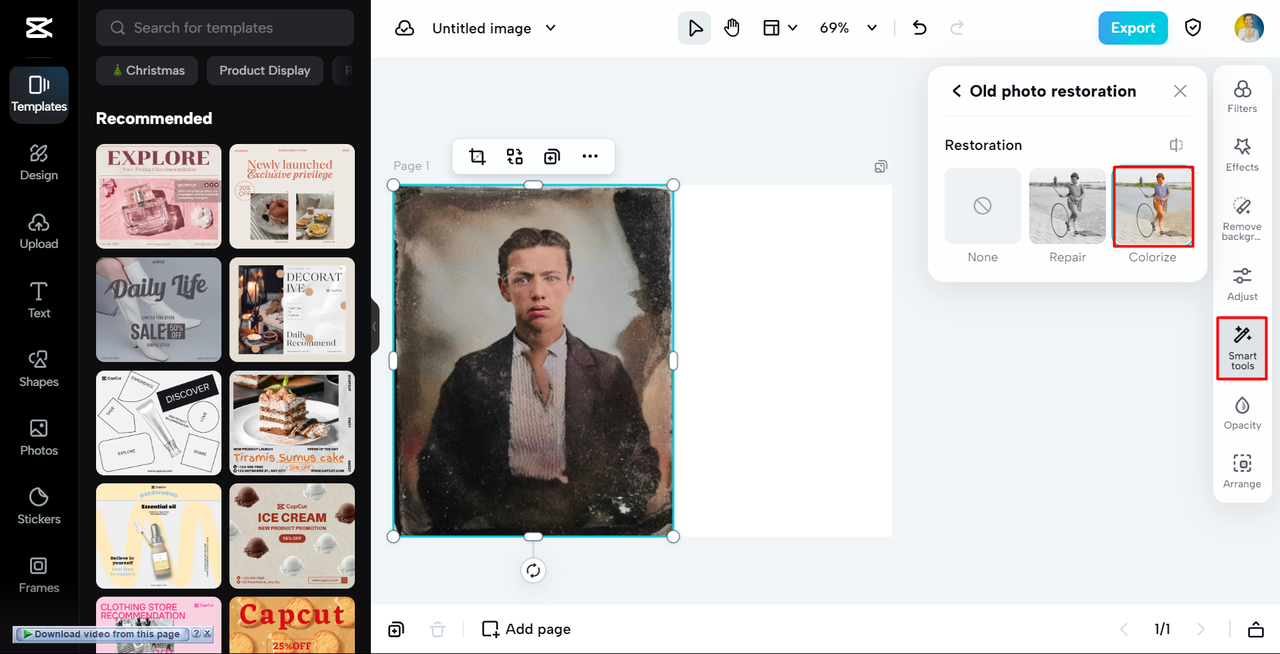Screen dimensions: 1280x654
Task: Collapse the left templates panel handle
Action: tap(375, 326)
